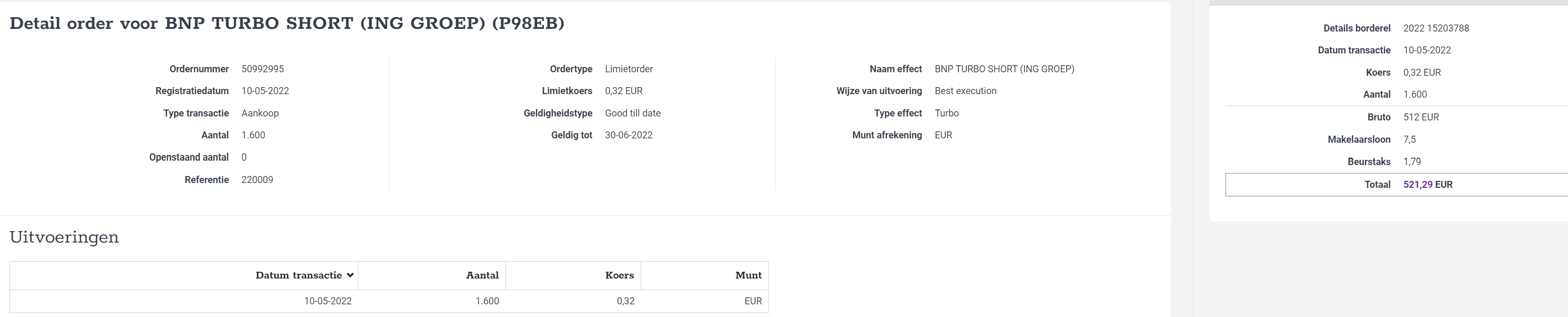Image resolution: width=1568 pixels, height=317 pixels.
Task: Click Makelaarsloon value 7,5
Action: pos(1409,140)
